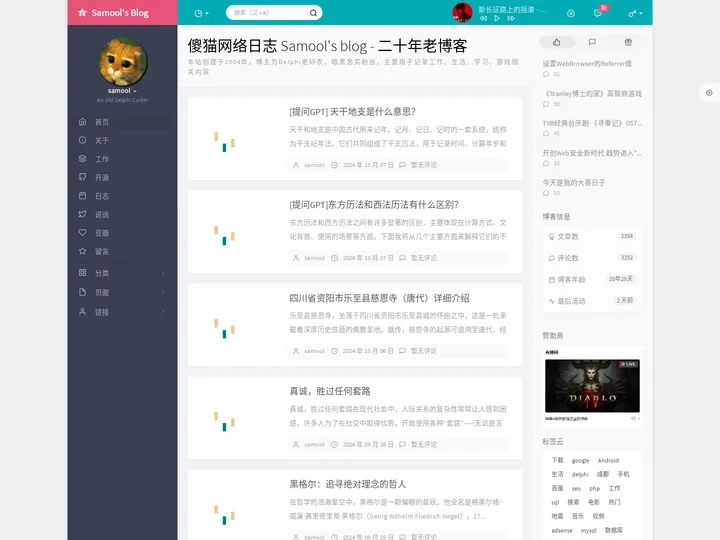This screenshot has width=720, height=540.
Task: Open sidebar post 开创Web安全新时代
Action: pyautogui.click(x=592, y=153)
